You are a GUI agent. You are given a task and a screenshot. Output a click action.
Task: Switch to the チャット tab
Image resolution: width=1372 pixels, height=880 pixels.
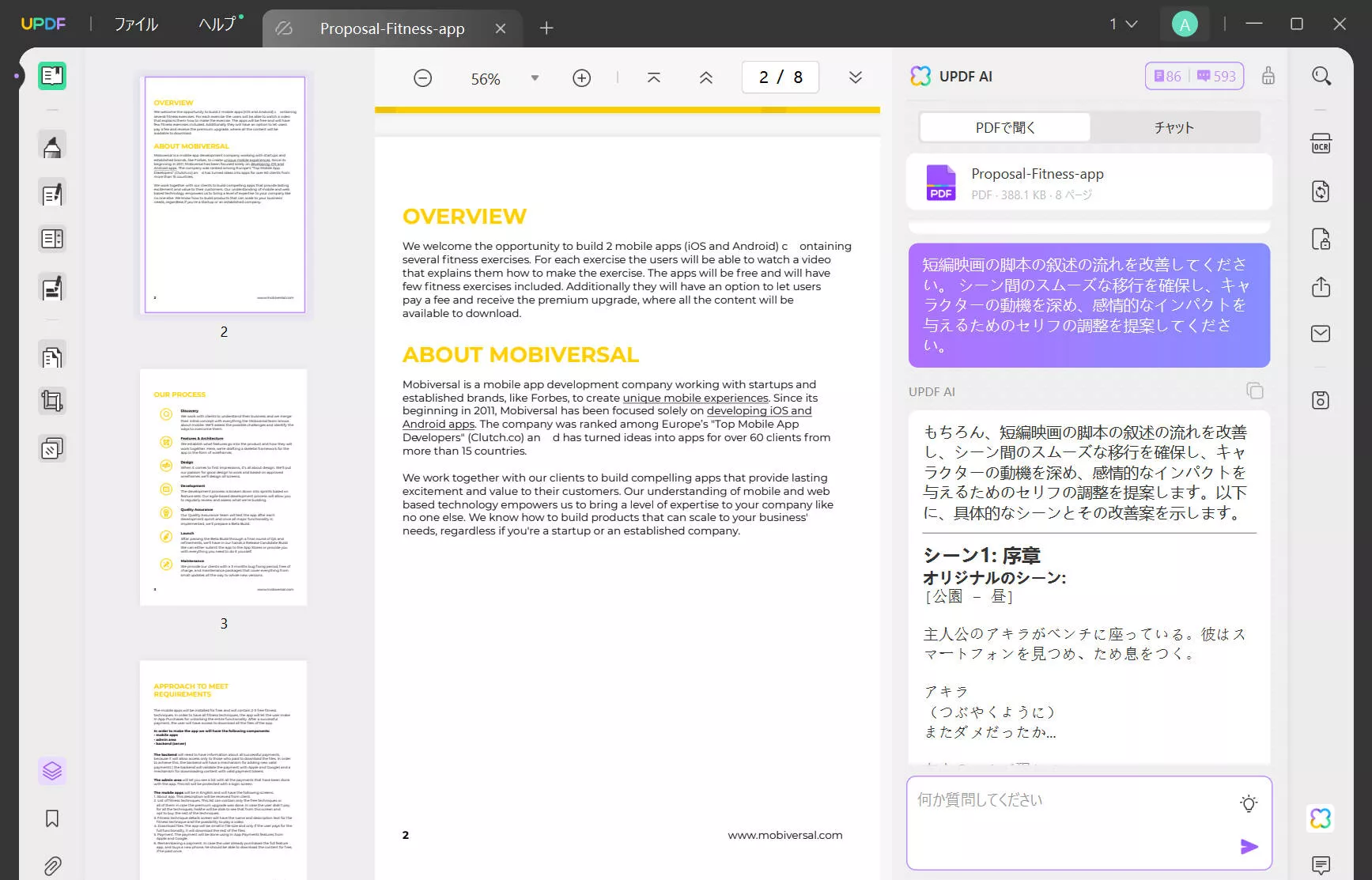point(1174,127)
